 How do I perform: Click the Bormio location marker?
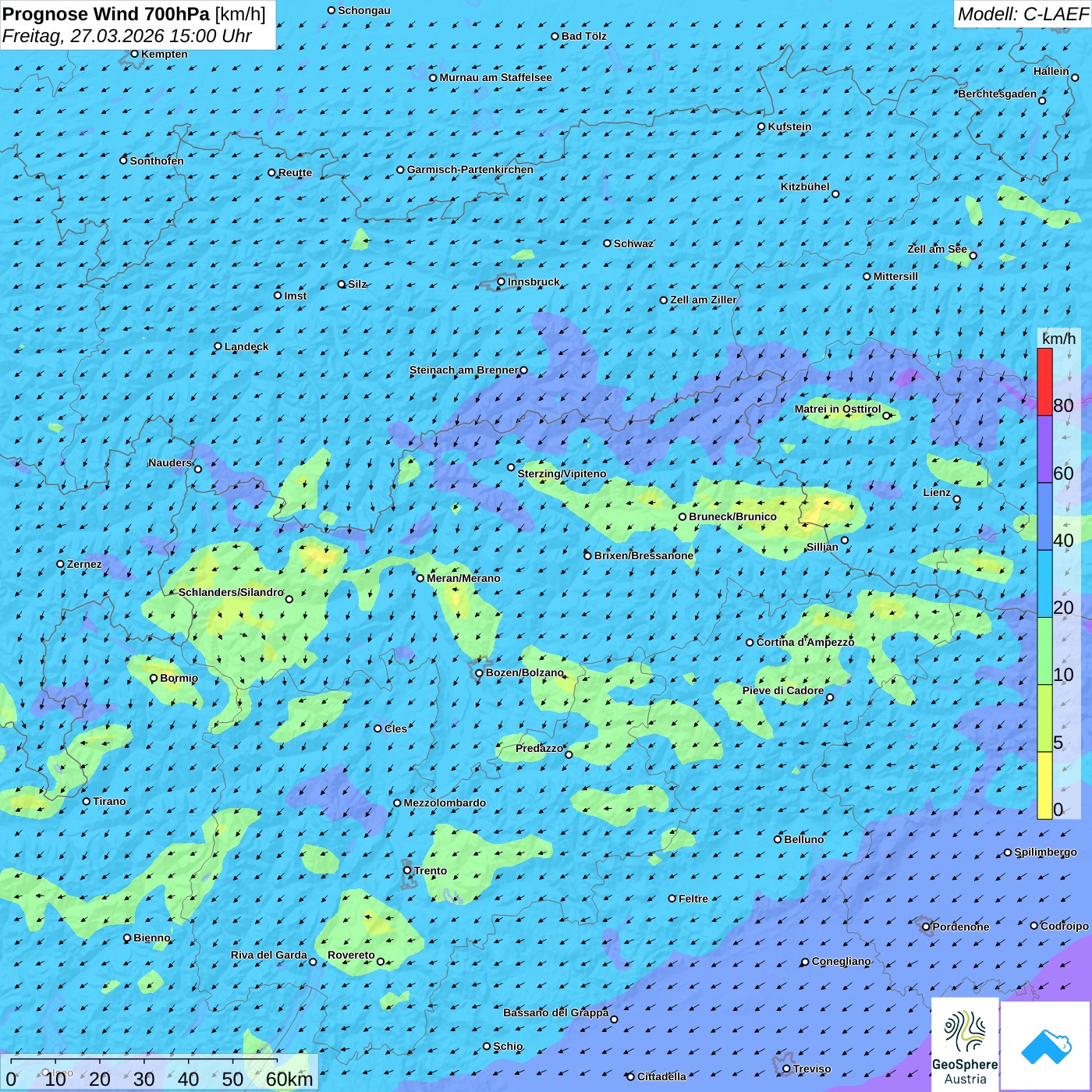[x=154, y=679]
